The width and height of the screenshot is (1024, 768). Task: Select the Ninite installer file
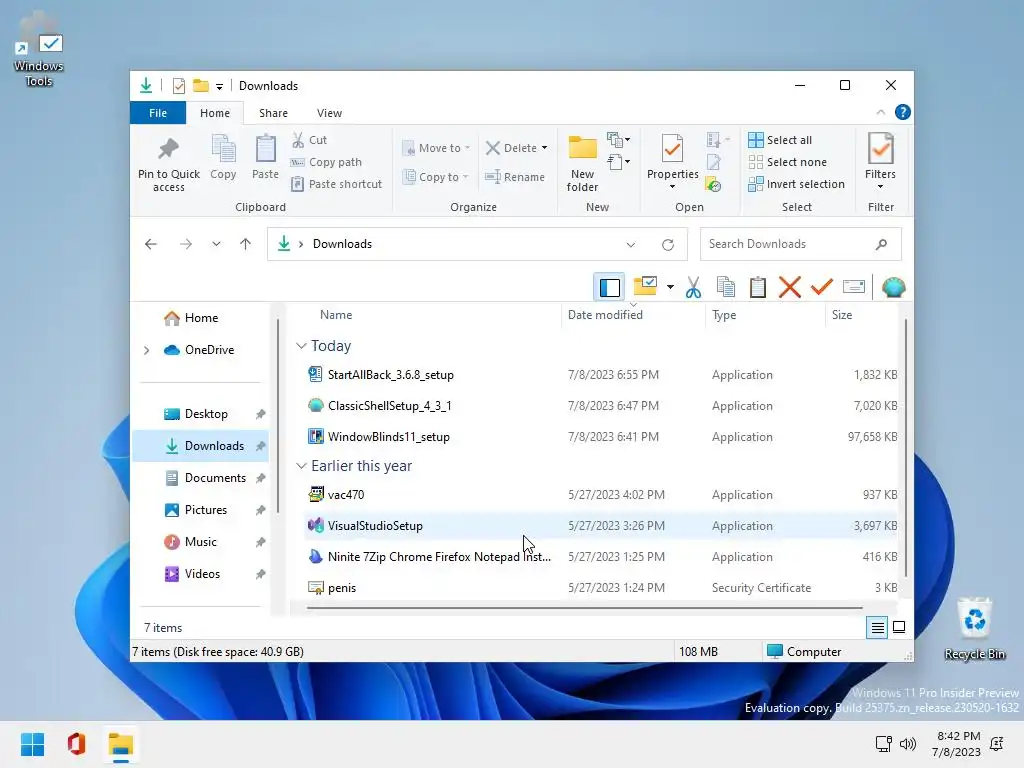point(601,557)
